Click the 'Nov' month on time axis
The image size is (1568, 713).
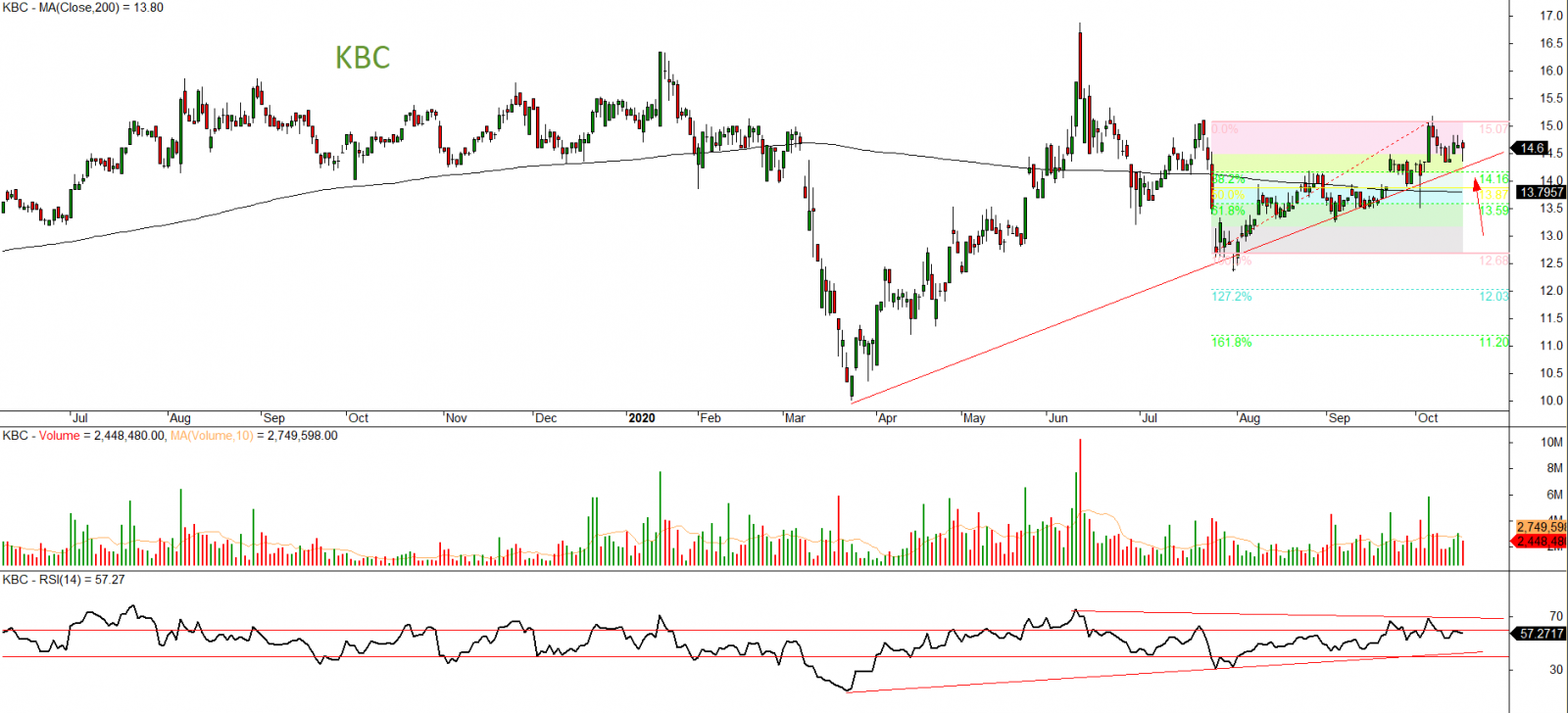tap(457, 418)
